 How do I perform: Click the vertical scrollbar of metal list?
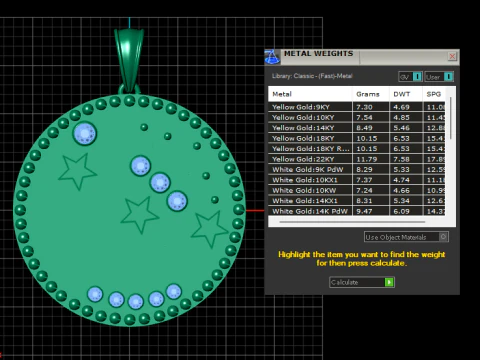pyautogui.click(x=451, y=118)
